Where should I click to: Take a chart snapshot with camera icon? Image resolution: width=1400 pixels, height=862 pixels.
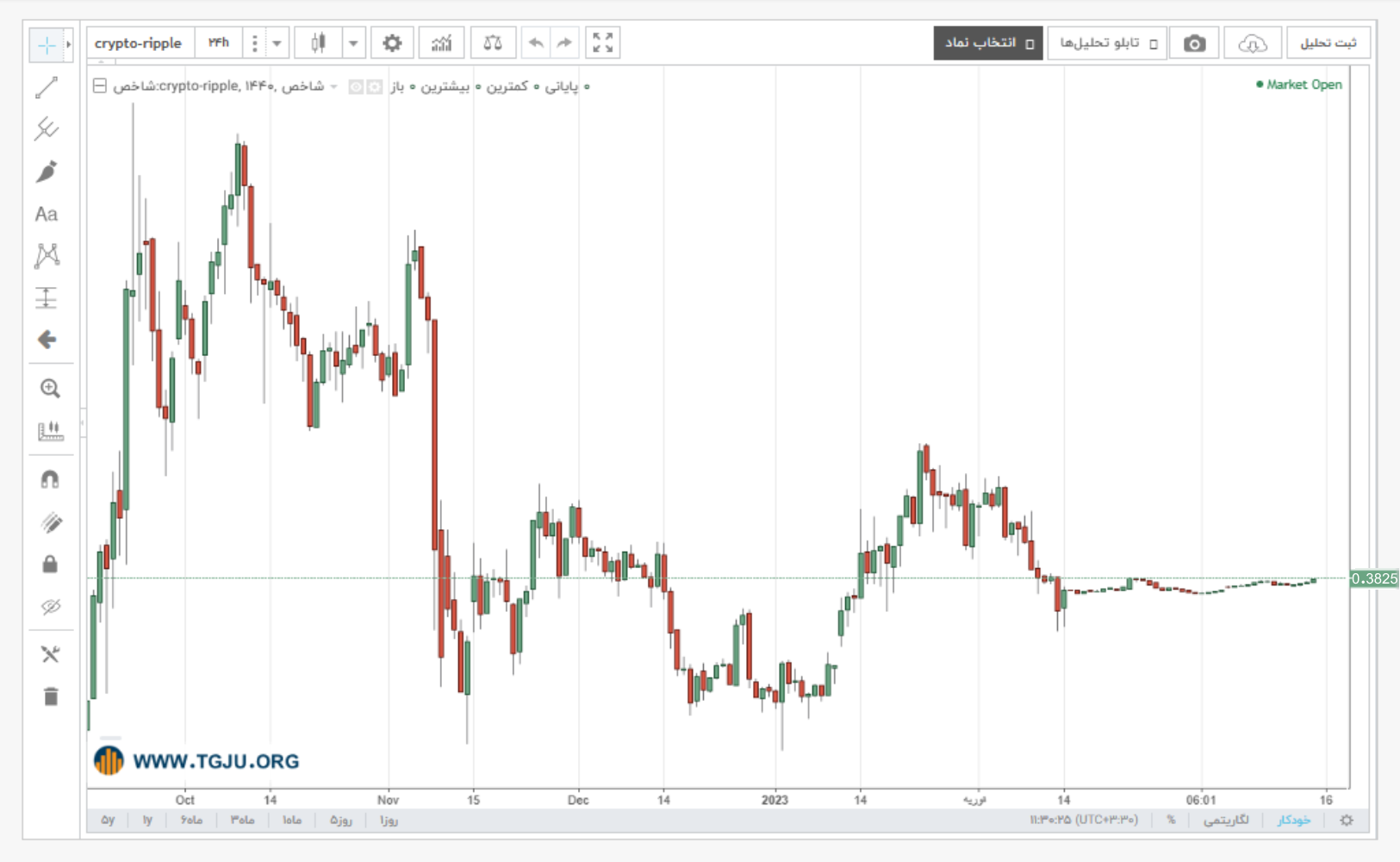(x=1194, y=43)
